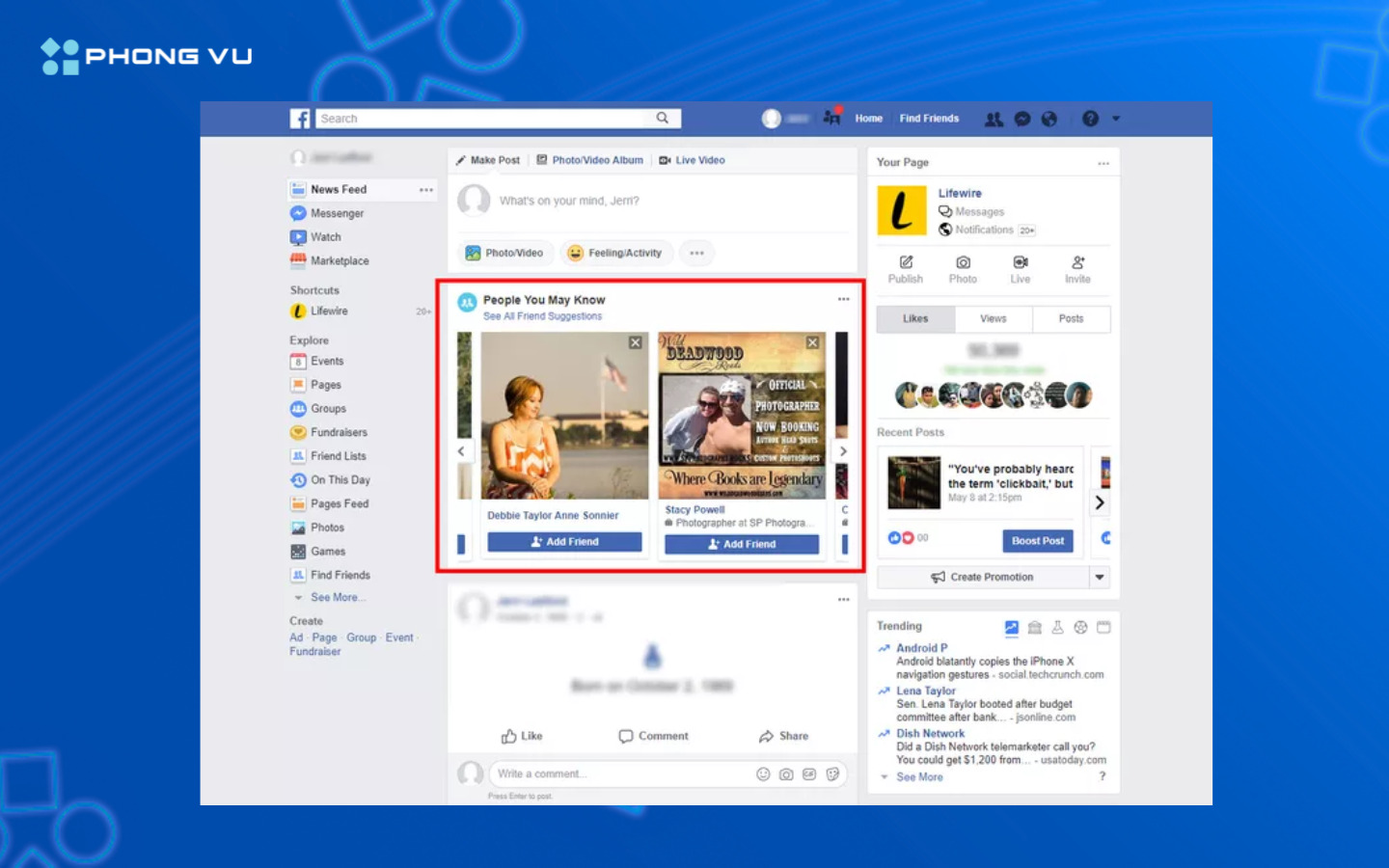Open See All Friend Suggestions link
1389x868 pixels.
(542, 316)
